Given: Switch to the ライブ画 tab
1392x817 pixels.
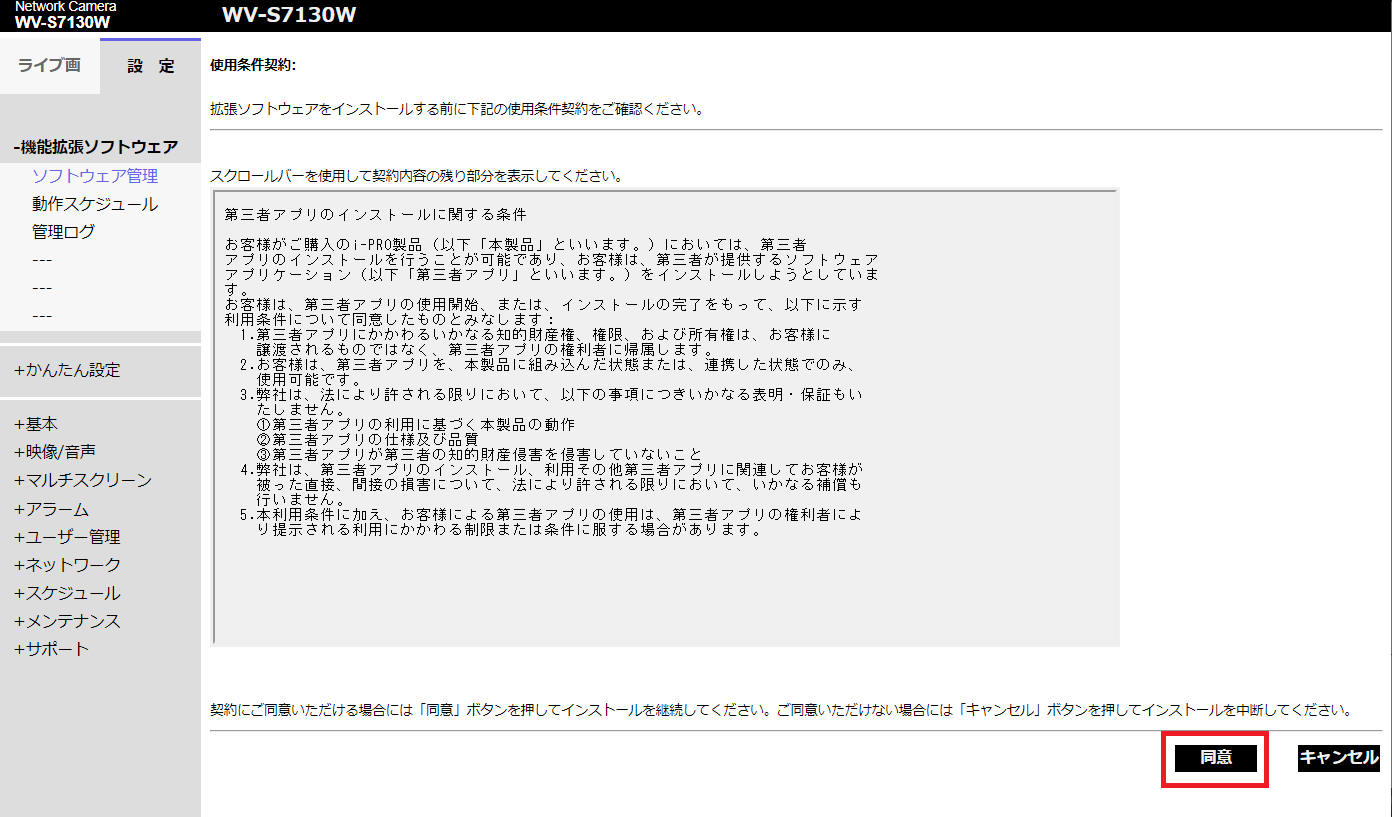Looking at the screenshot, I should (49, 66).
